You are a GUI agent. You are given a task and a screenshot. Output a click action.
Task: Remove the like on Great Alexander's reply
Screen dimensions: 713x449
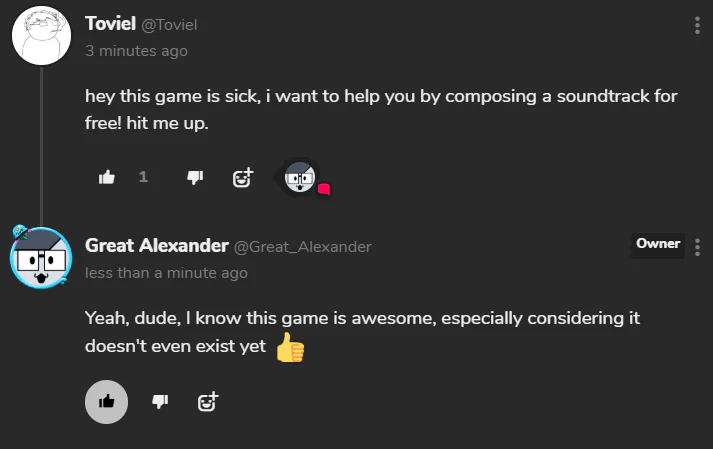coord(107,402)
